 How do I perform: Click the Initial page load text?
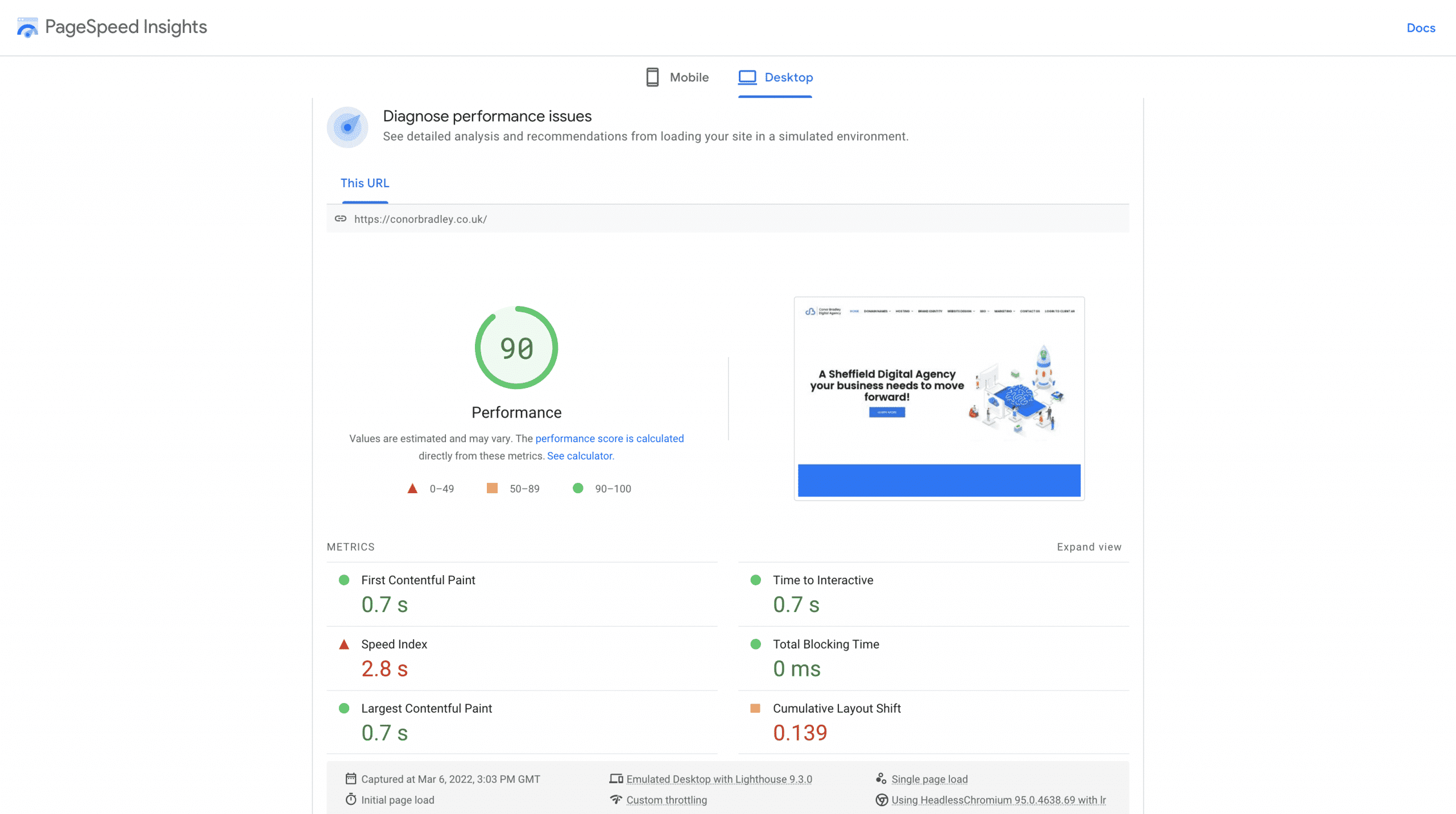[398, 800]
